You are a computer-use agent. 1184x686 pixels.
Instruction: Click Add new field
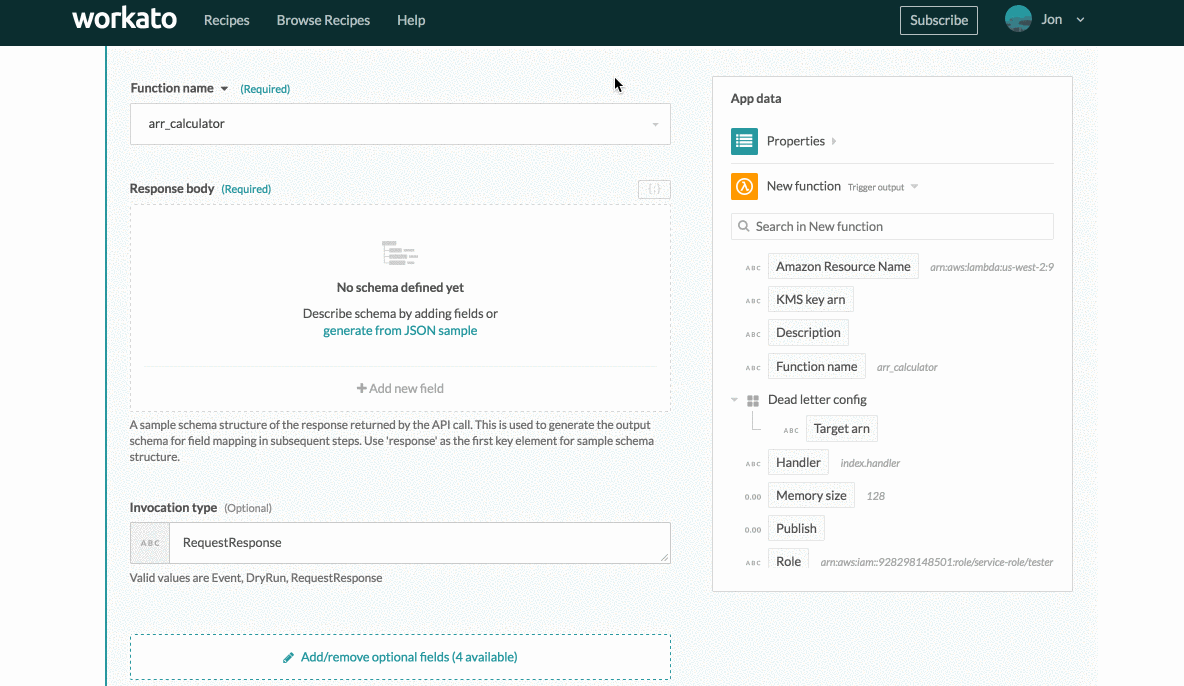click(x=400, y=388)
